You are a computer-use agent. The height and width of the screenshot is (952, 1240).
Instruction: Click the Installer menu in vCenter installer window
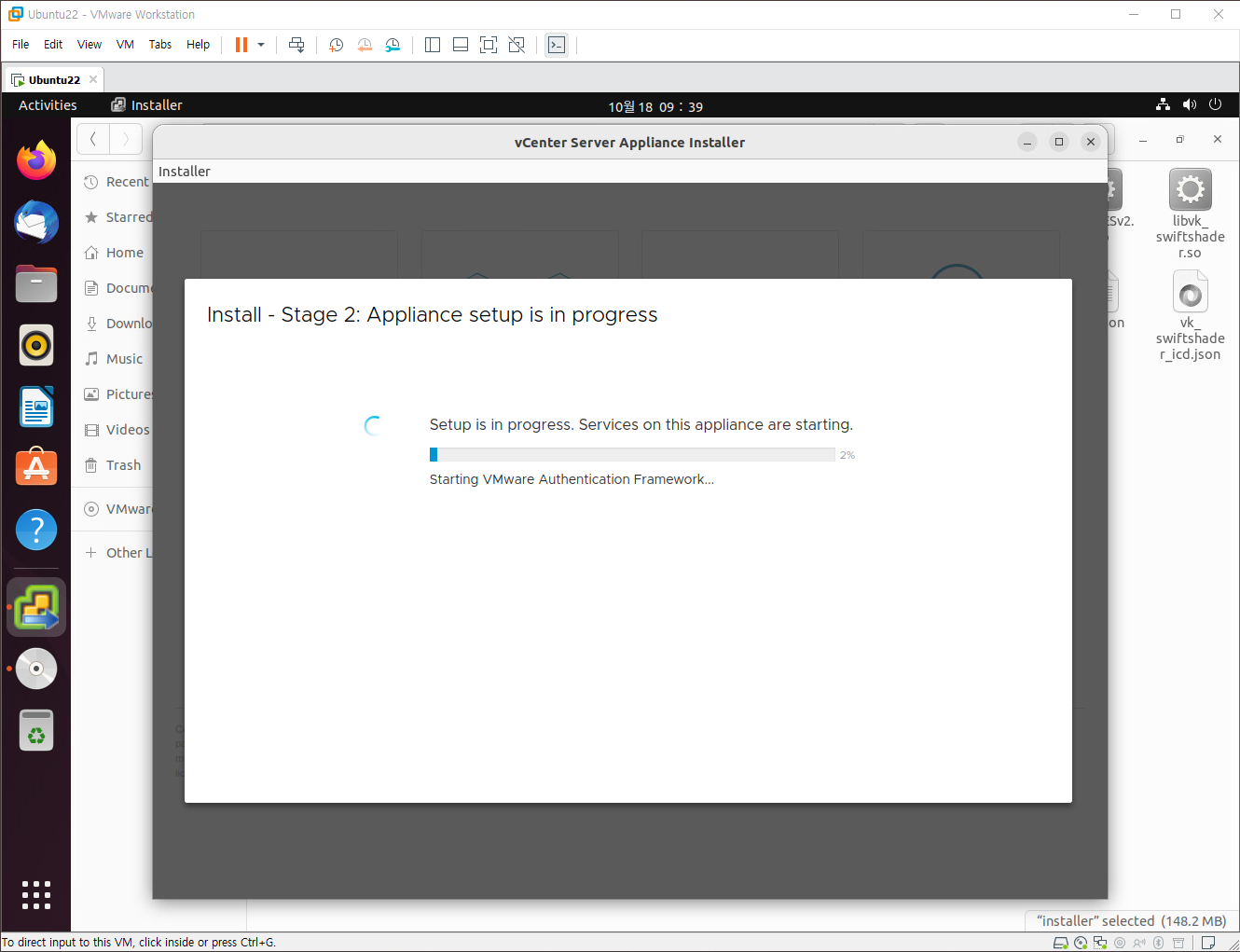pos(185,172)
